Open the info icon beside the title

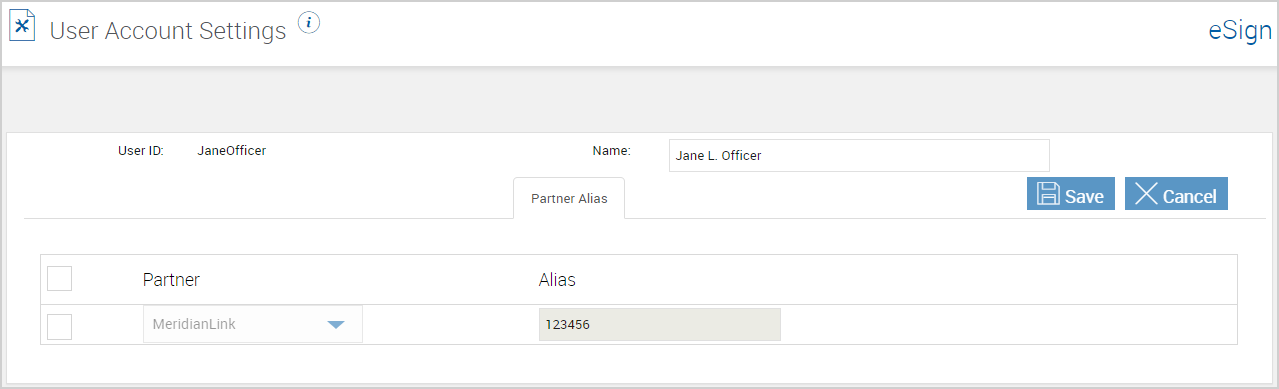click(x=309, y=23)
